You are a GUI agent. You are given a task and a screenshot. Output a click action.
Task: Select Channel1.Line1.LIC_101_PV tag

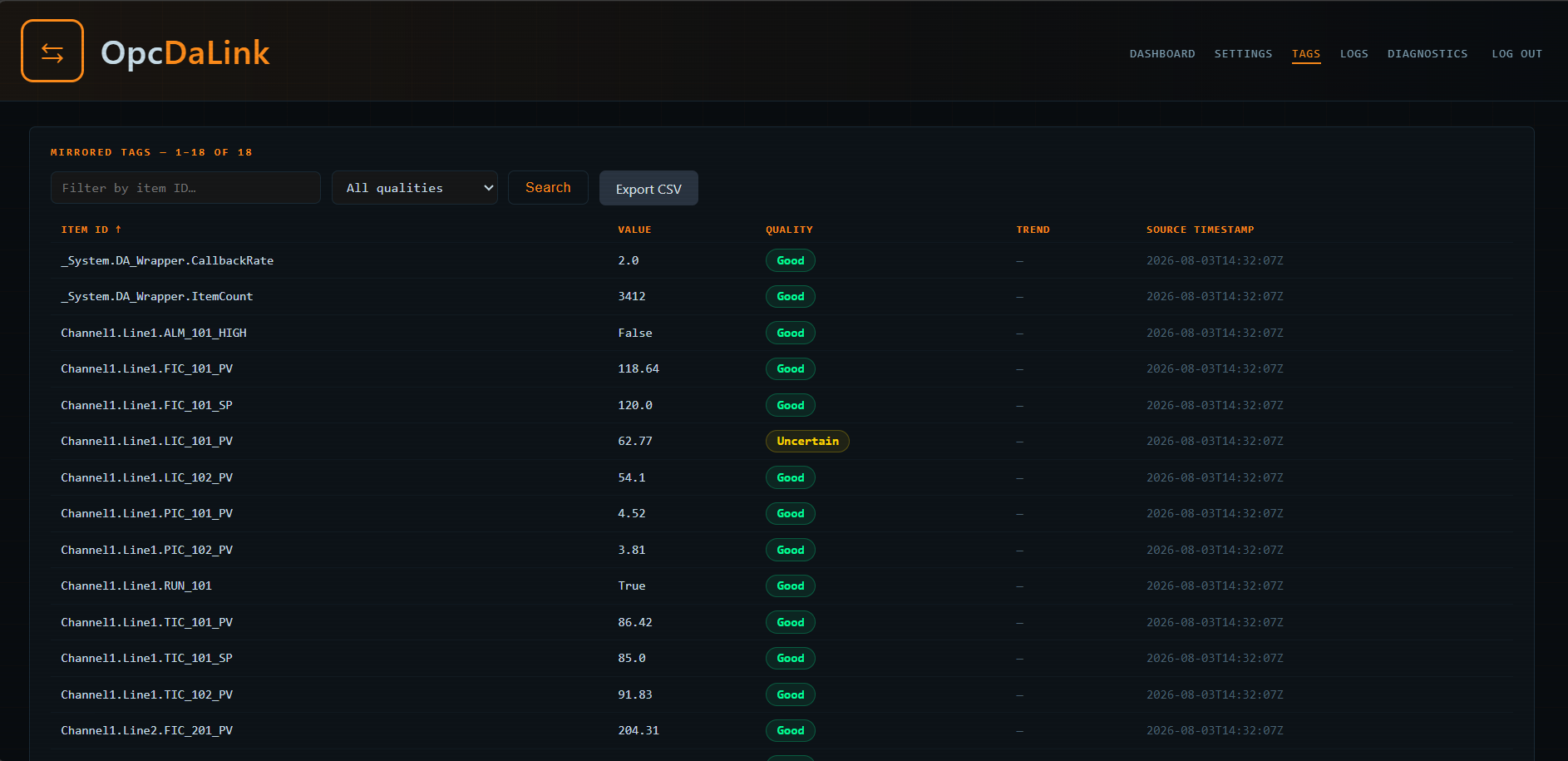coord(146,441)
